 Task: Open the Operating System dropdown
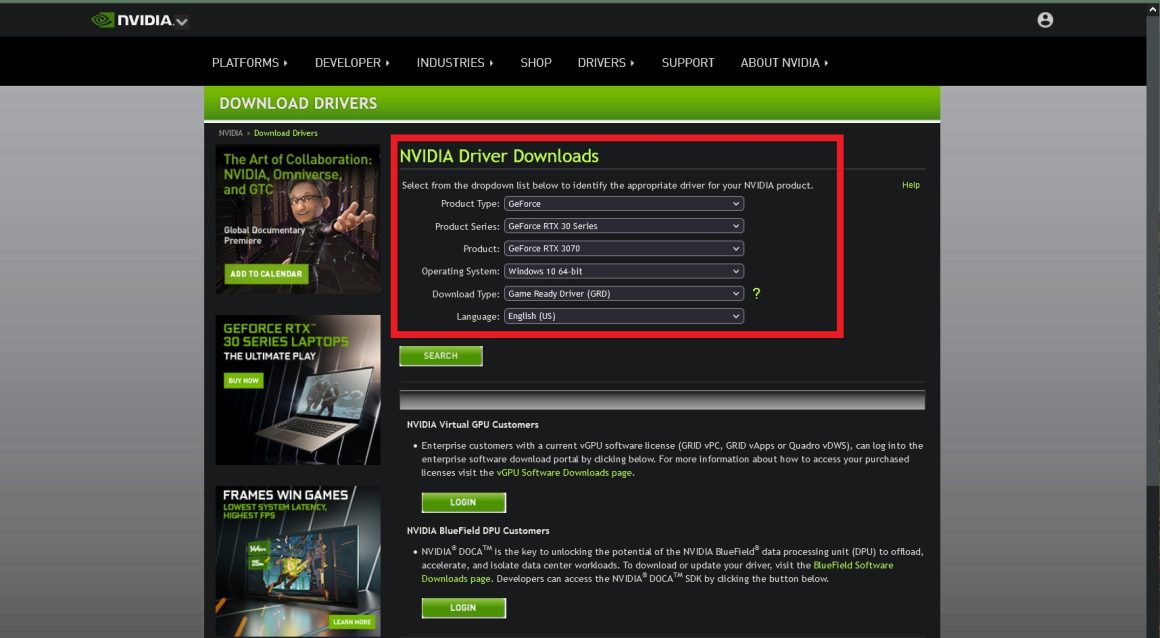[x=624, y=271]
